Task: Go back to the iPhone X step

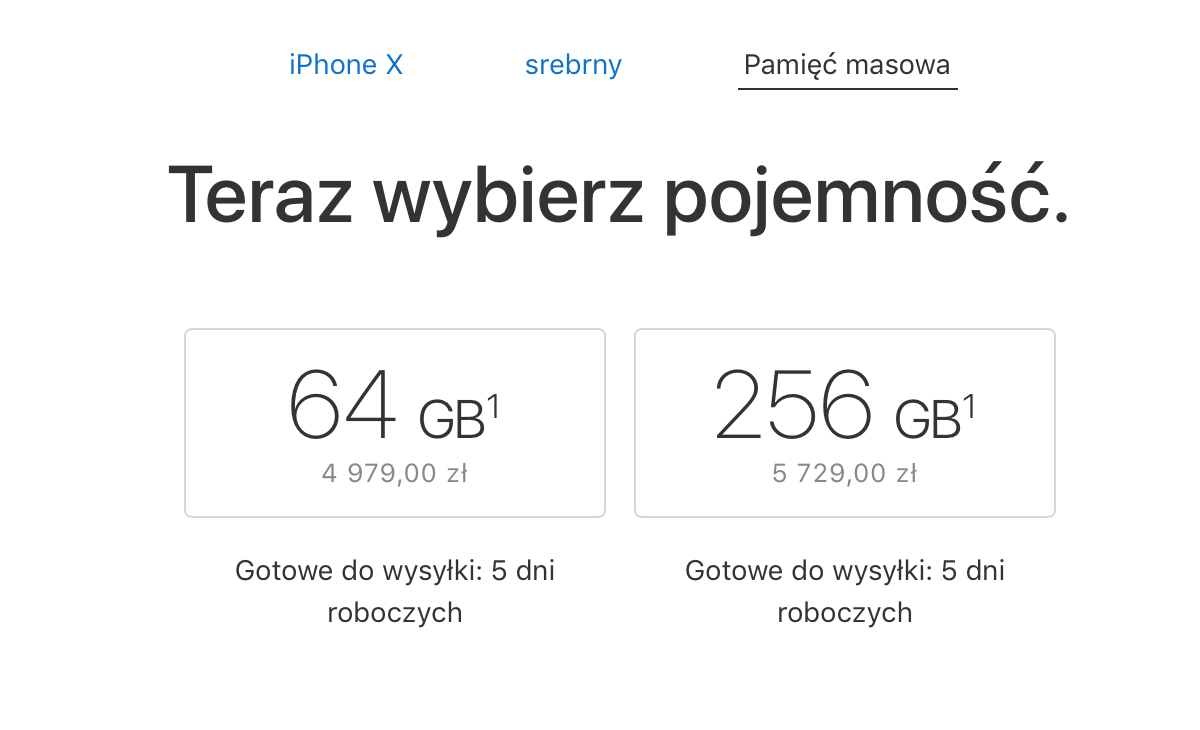Action: 346,65
